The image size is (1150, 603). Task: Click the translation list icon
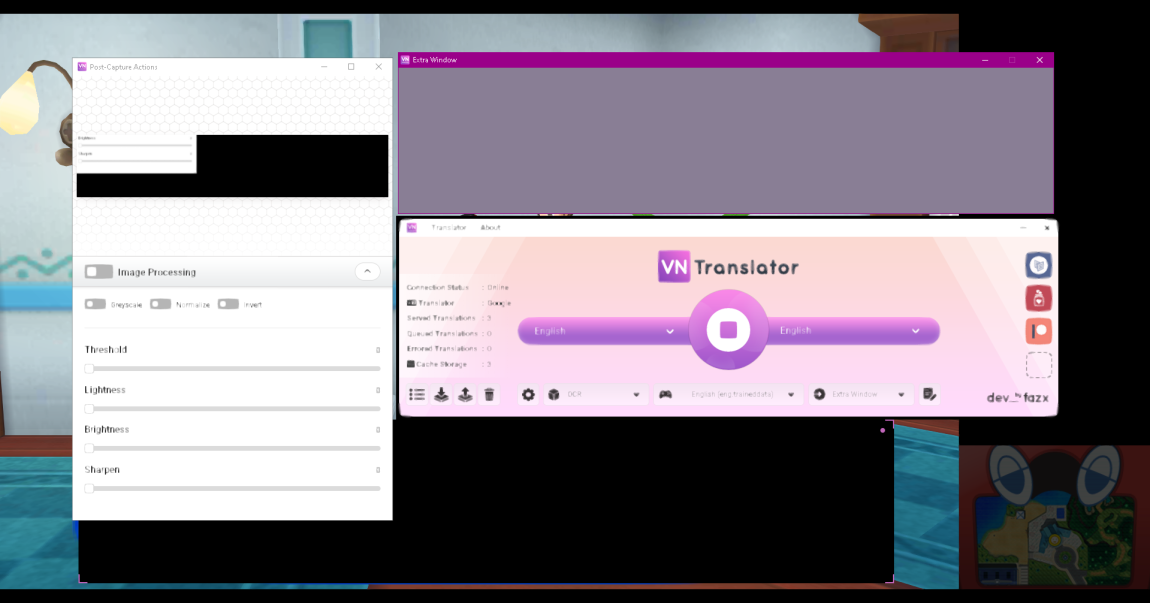click(417, 395)
